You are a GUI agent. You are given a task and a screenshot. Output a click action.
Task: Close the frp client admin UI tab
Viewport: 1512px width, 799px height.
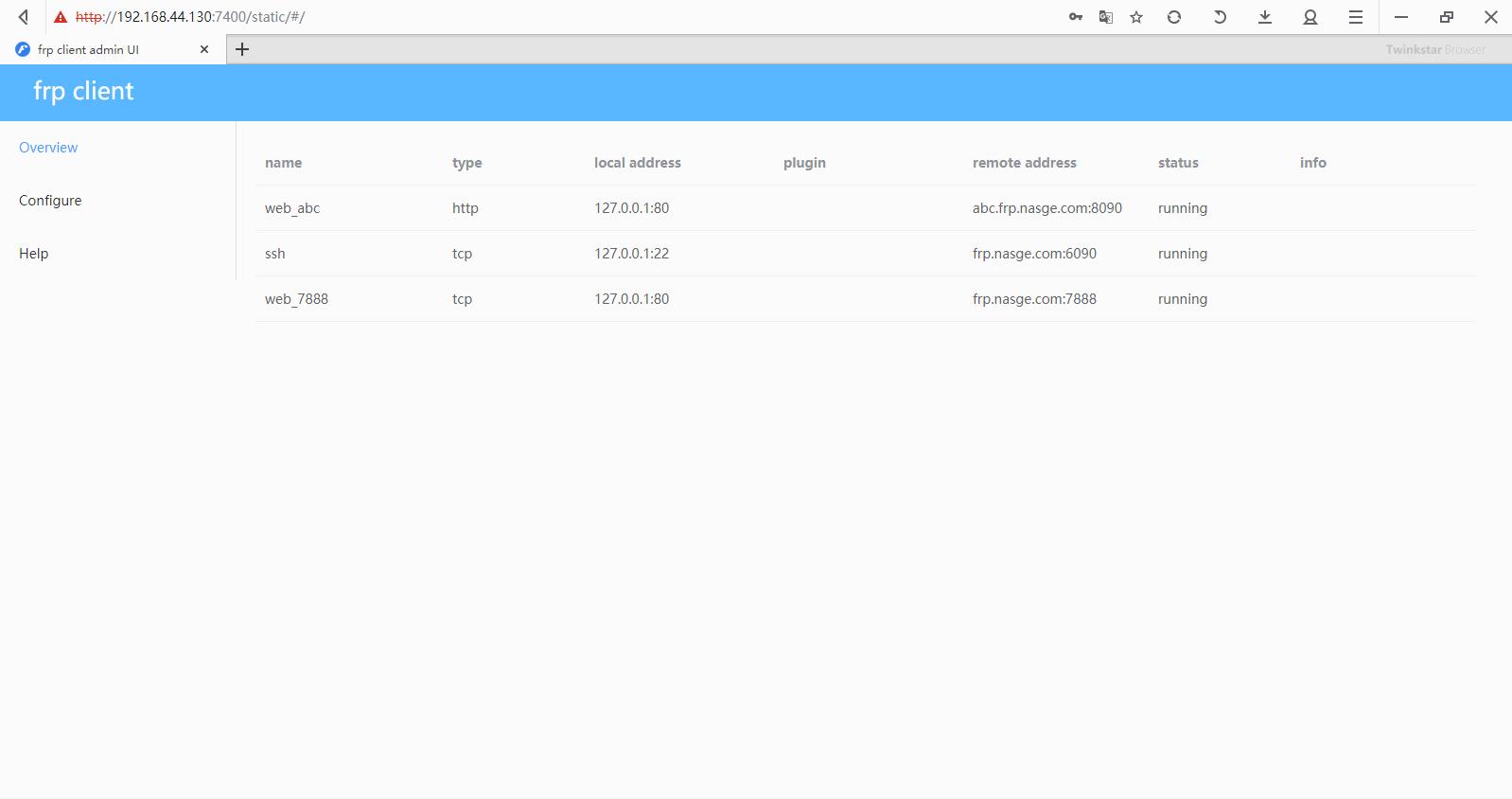click(204, 49)
